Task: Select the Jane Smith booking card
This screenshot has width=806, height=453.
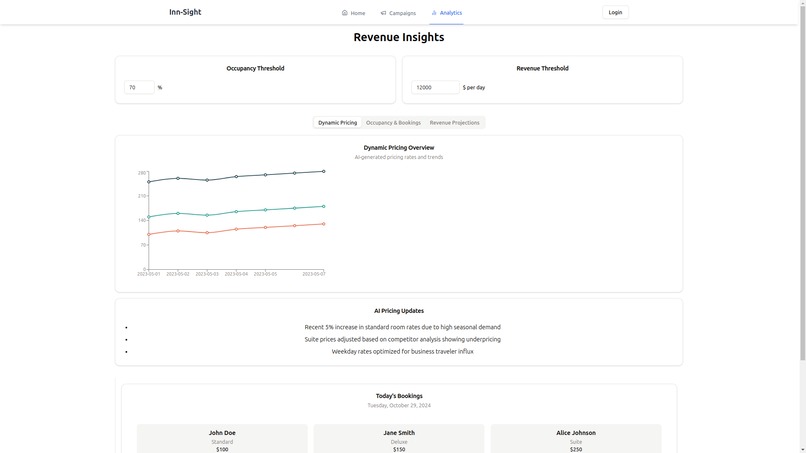Action: tap(399, 439)
